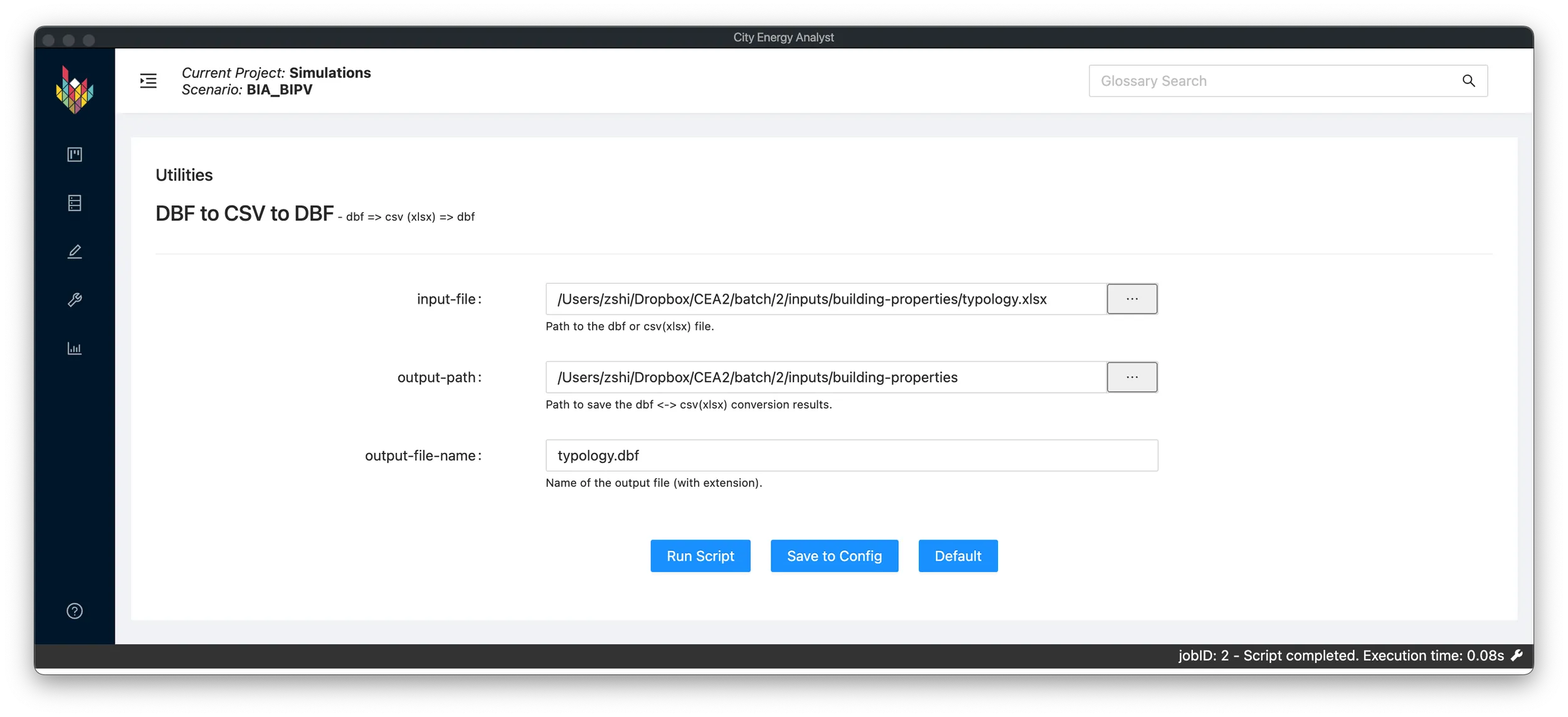Image resolution: width=1568 pixels, height=717 pixels.
Task: Click the job status message in status bar
Action: [x=1341, y=656]
